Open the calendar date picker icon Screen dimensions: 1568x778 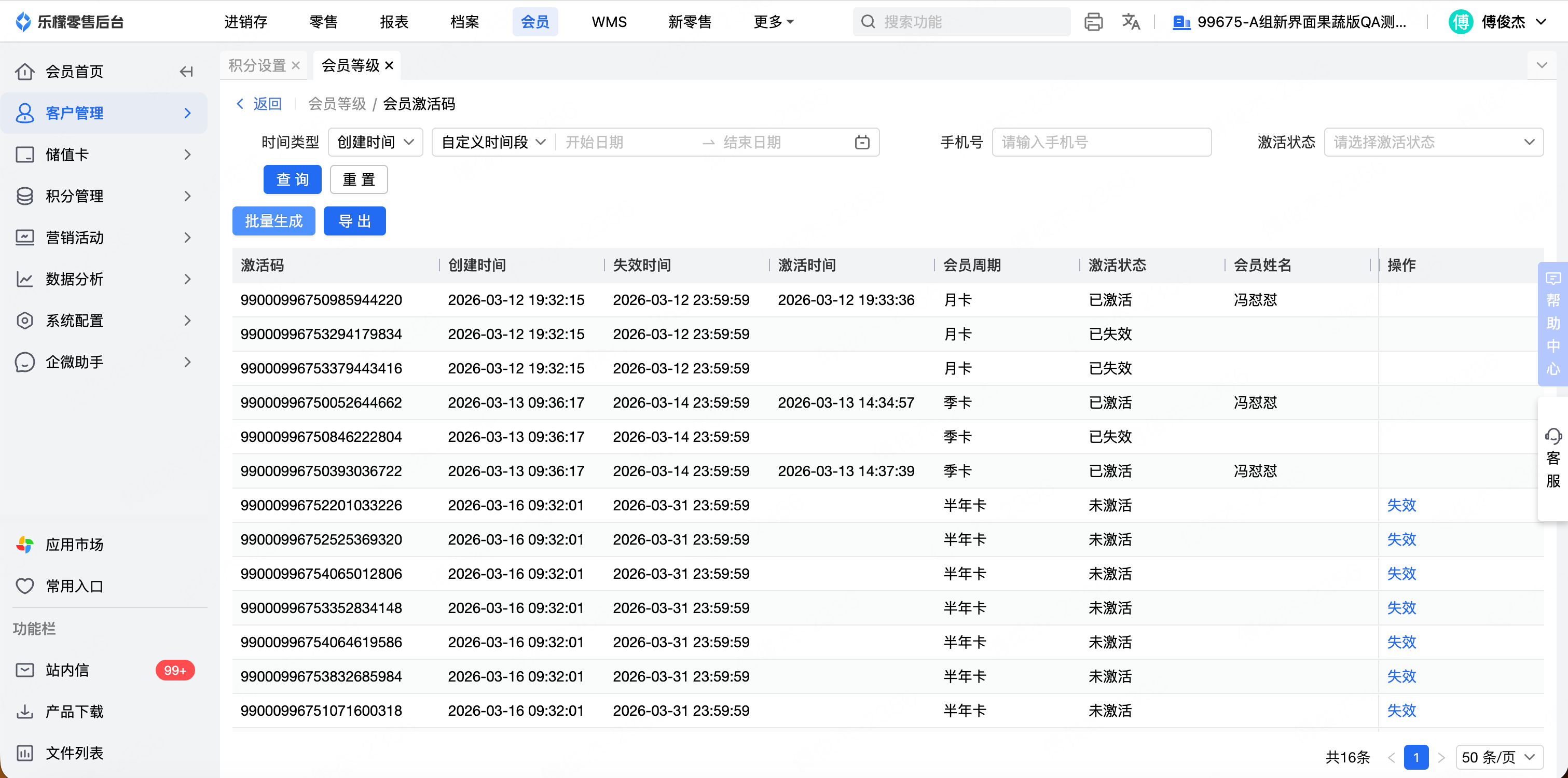pyautogui.click(x=862, y=142)
